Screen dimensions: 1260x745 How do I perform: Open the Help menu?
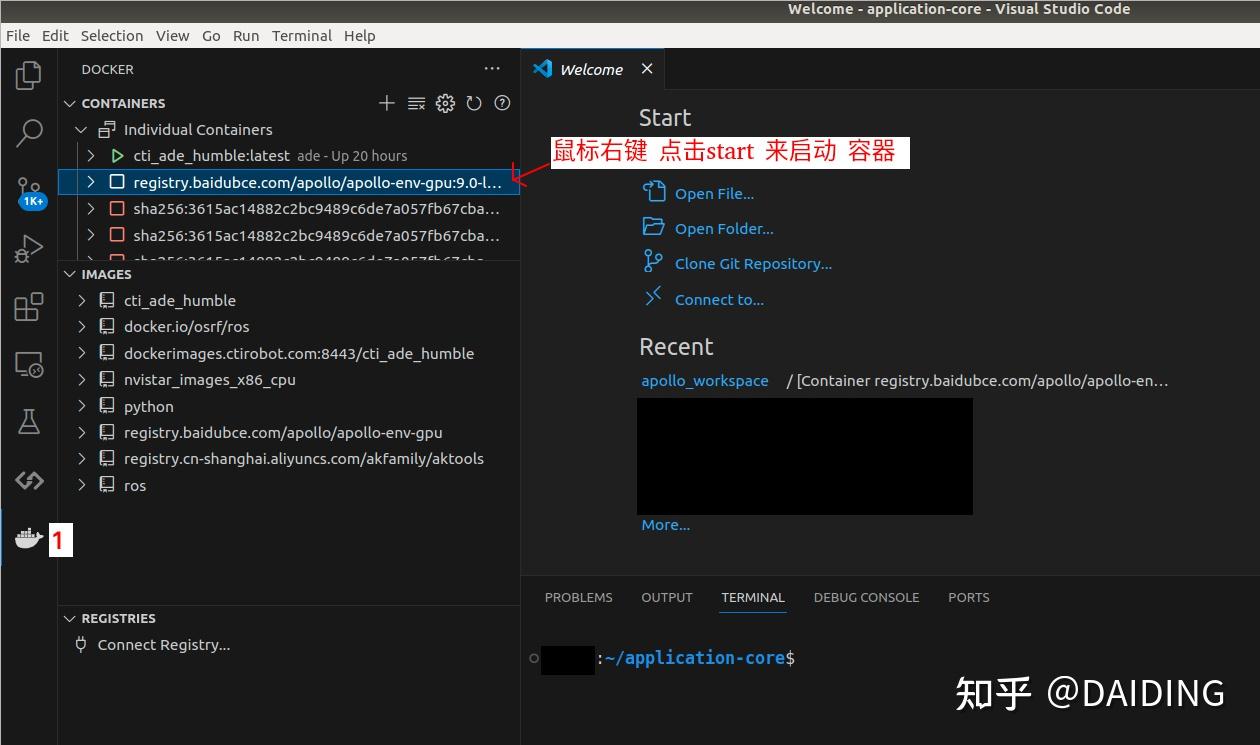point(360,35)
